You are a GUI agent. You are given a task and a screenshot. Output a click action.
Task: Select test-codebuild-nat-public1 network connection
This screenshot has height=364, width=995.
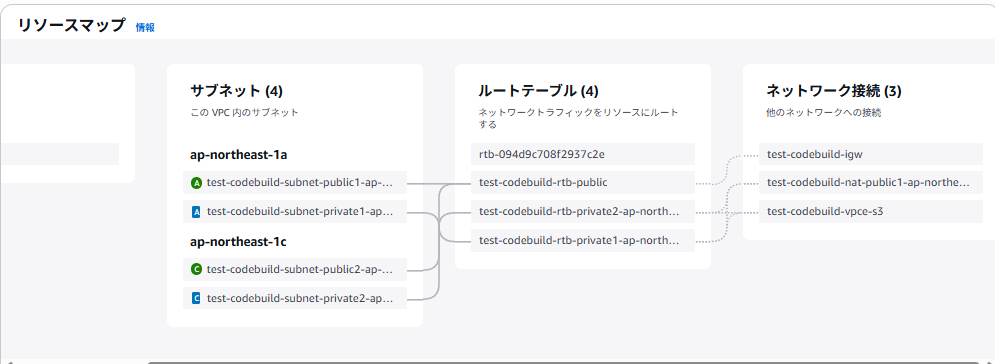coord(871,183)
